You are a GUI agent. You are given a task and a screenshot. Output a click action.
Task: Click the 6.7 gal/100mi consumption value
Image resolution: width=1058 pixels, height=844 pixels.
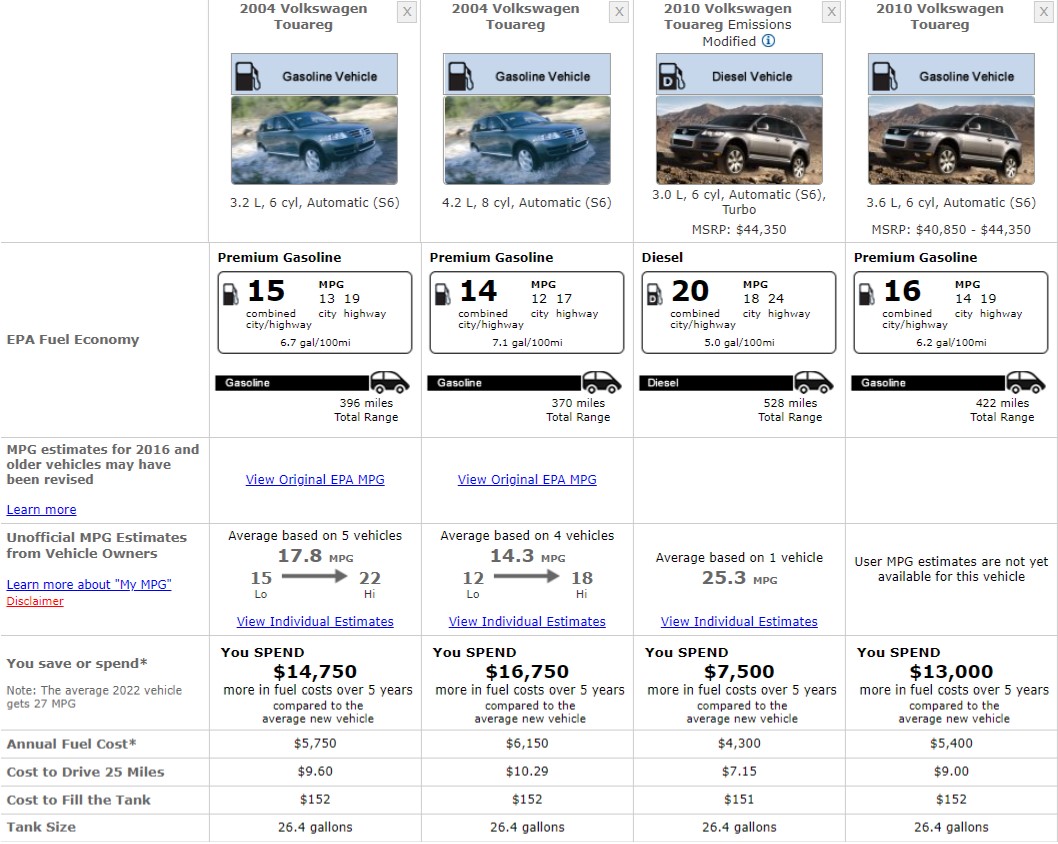pyautogui.click(x=315, y=343)
